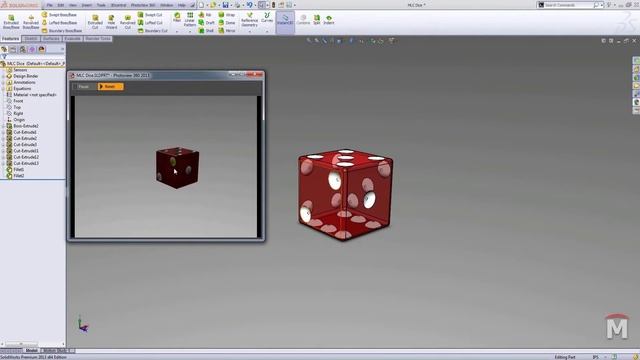This screenshot has width=640, height=360.
Task: Expand the Annotations tree node
Action: (x=4, y=82)
